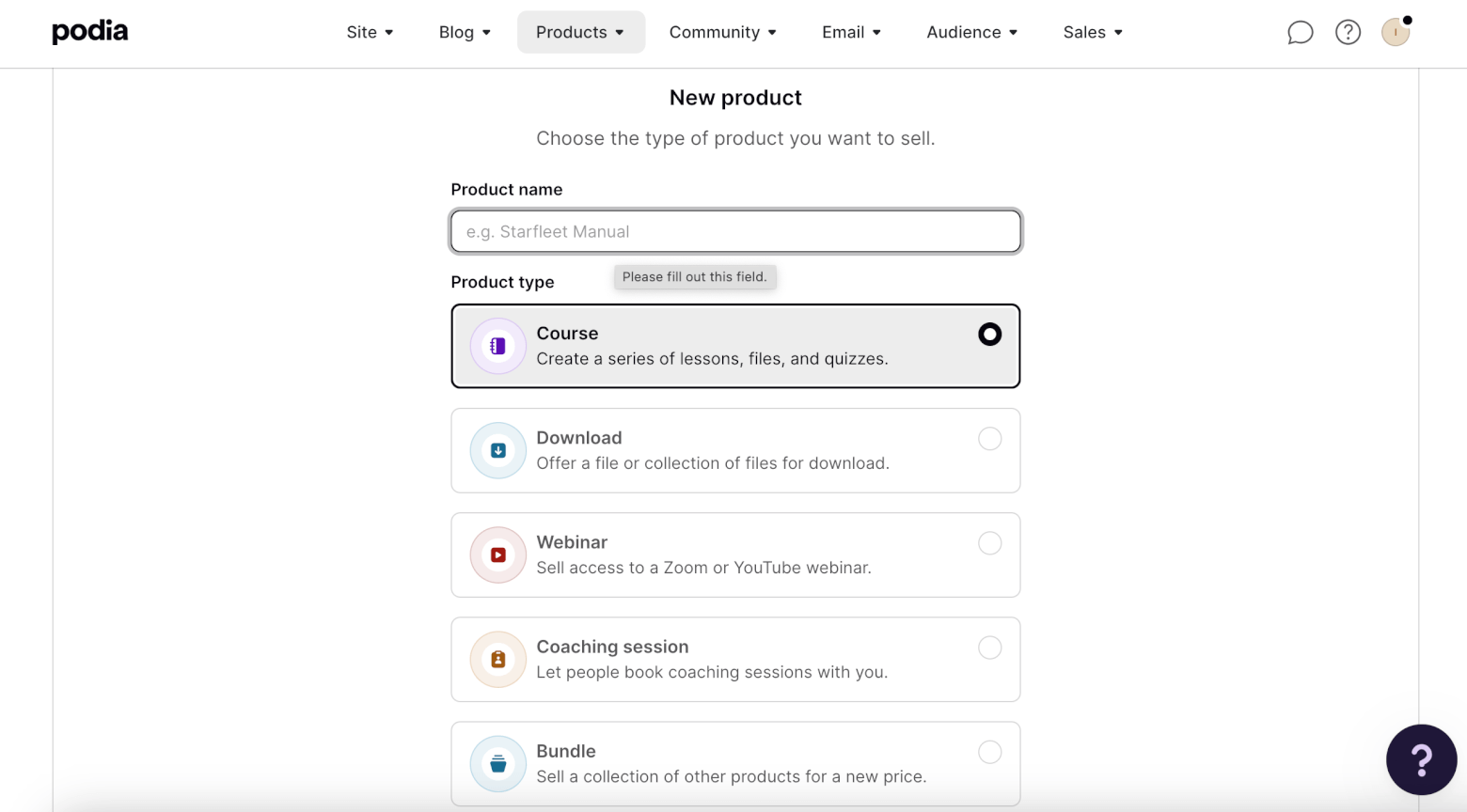Screen dimensions: 1467x812
Task: Open the user avatar menu
Action: pyautogui.click(x=1396, y=33)
